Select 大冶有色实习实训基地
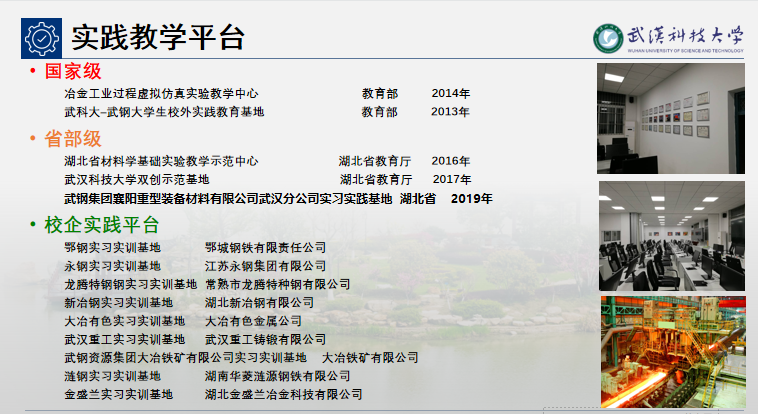 point(125,321)
